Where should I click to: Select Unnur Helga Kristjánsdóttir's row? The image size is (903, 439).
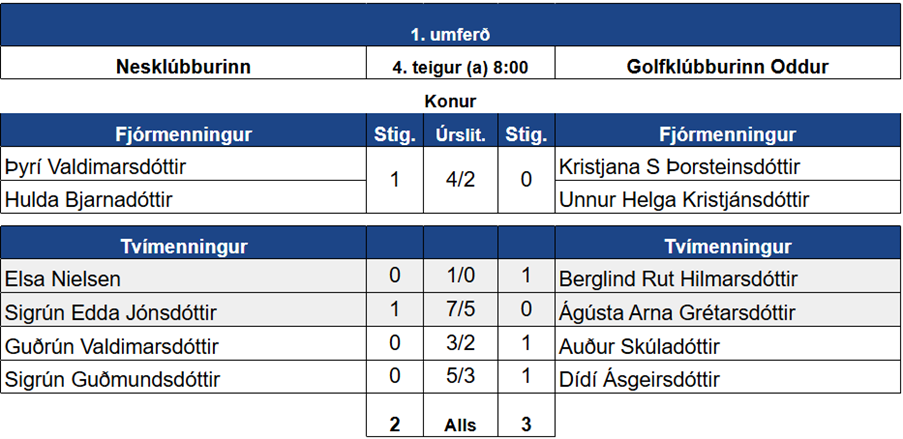685,200
